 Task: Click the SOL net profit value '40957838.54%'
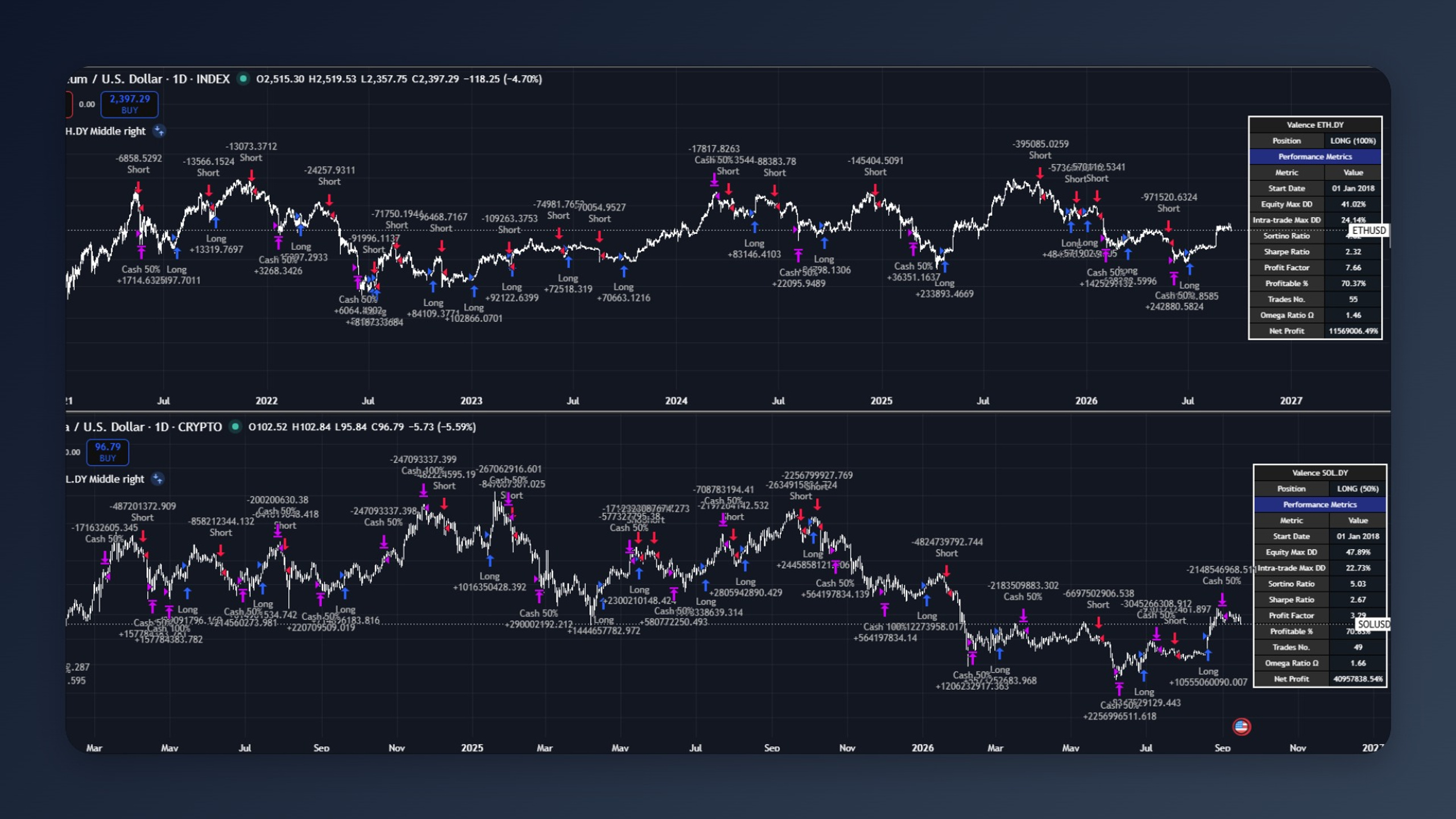pyautogui.click(x=1357, y=679)
